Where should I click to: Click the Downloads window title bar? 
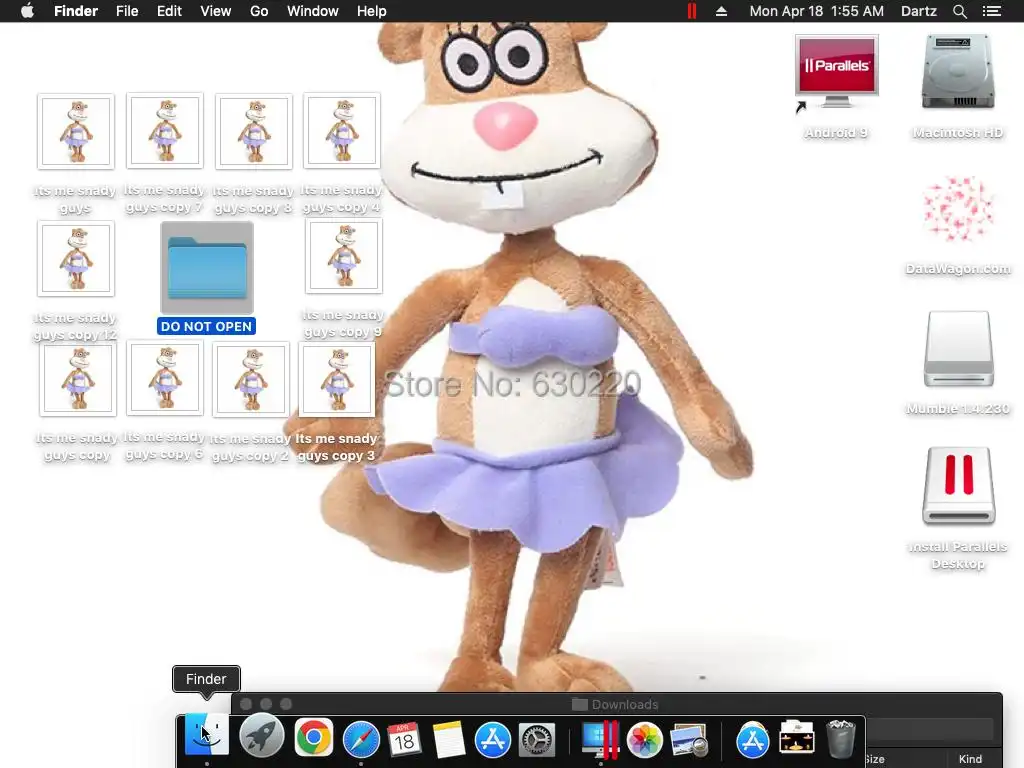[616, 704]
